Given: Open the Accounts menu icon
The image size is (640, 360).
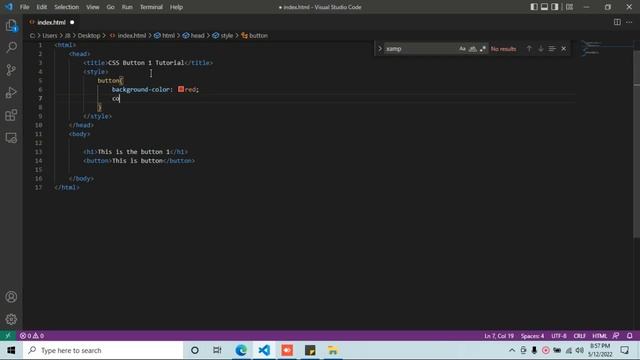Looking at the screenshot, I should (x=11, y=297).
